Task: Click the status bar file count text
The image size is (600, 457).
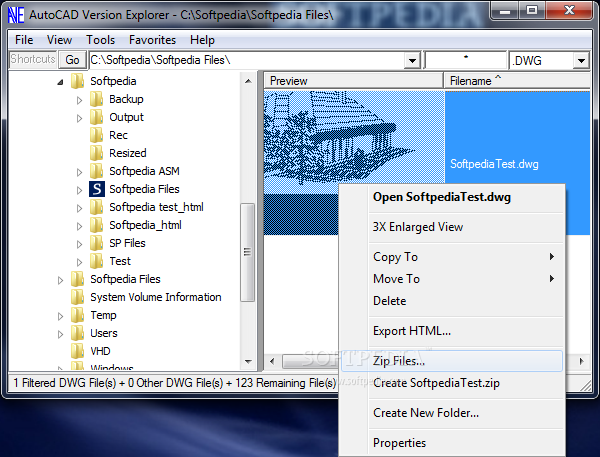Action: [174, 383]
